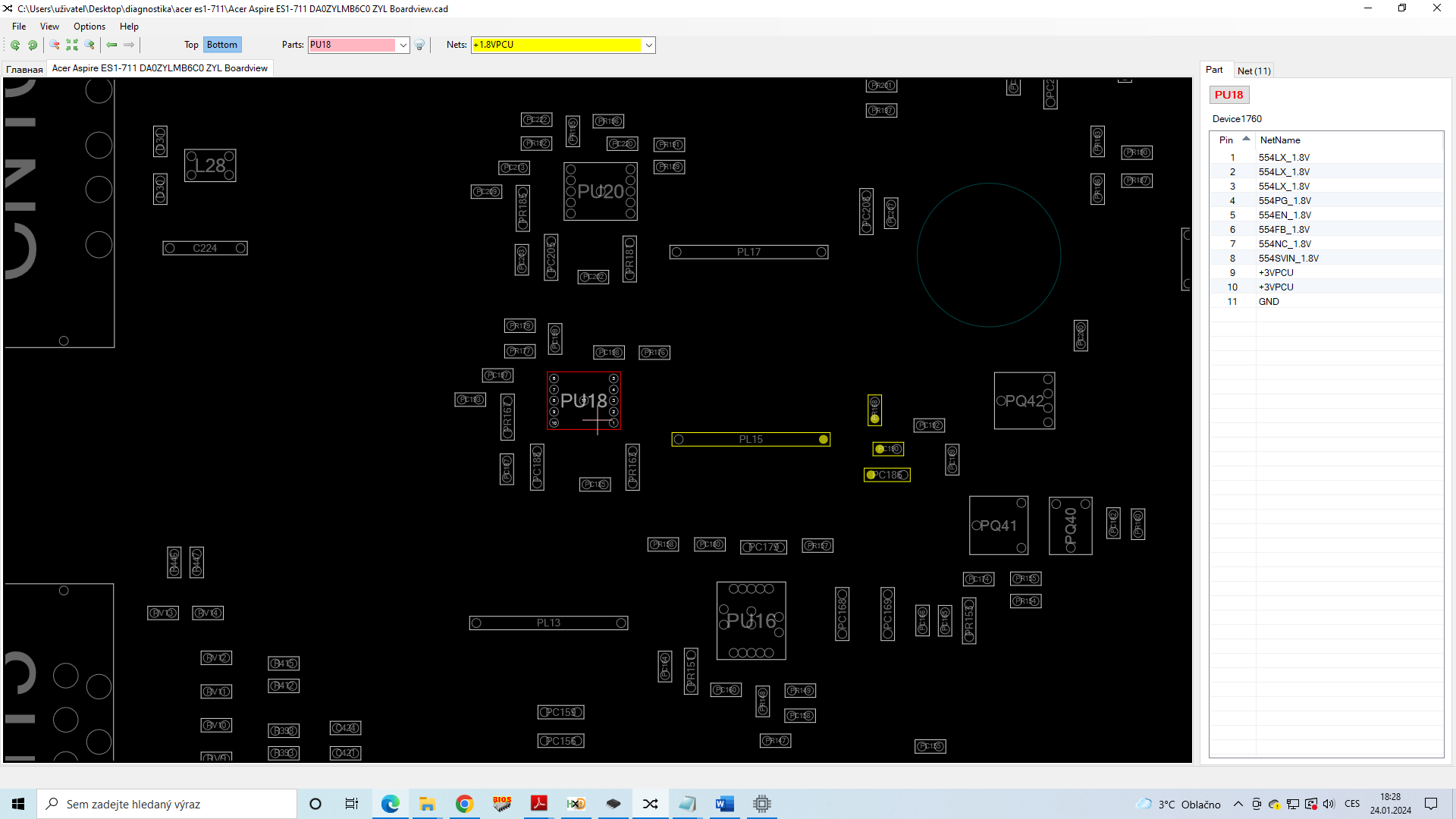Image resolution: width=1456 pixels, height=819 pixels.
Task: Switch board view to Bottom side
Action: point(222,45)
